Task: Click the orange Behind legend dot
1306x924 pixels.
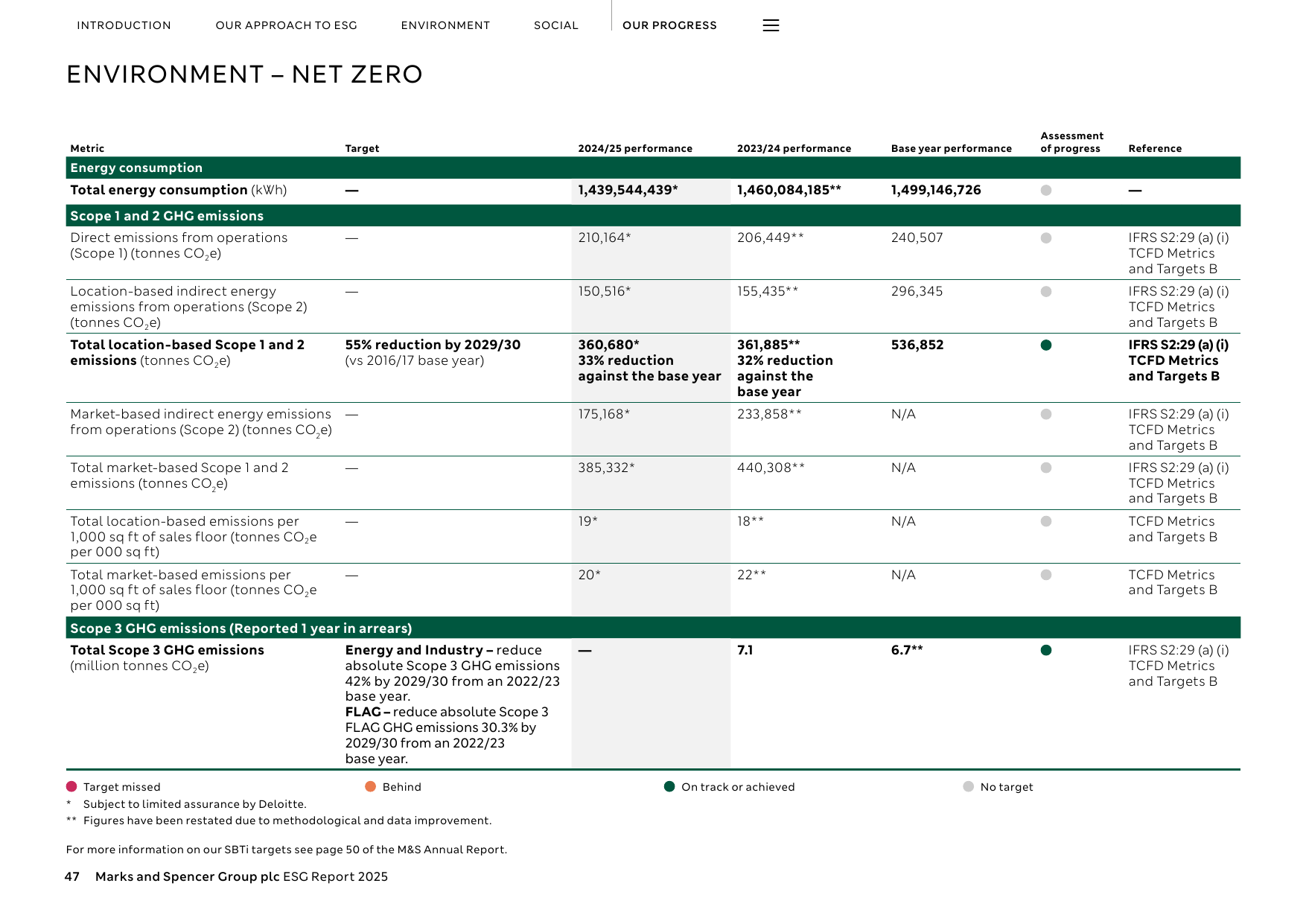Action: (x=370, y=786)
